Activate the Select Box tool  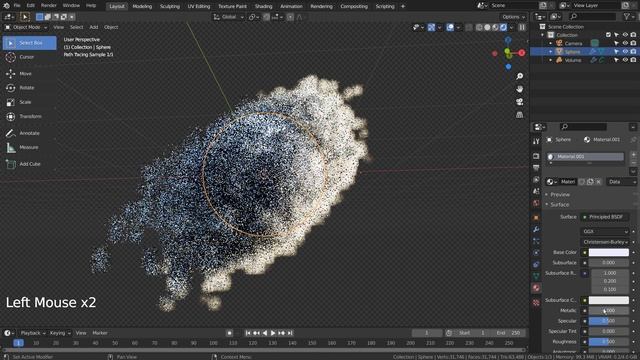coord(29,43)
